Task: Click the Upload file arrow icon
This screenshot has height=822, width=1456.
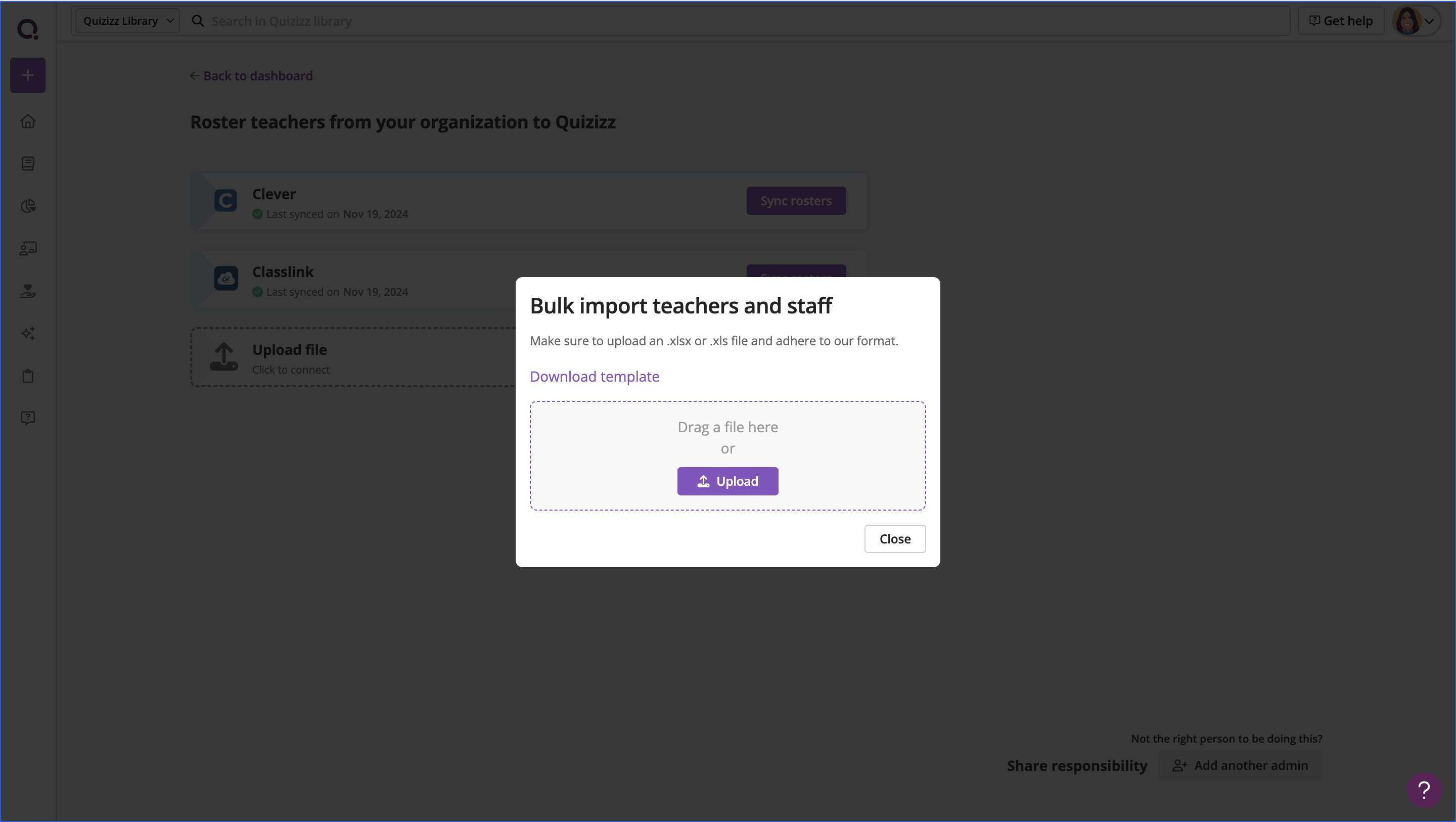Action: coord(224,356)
